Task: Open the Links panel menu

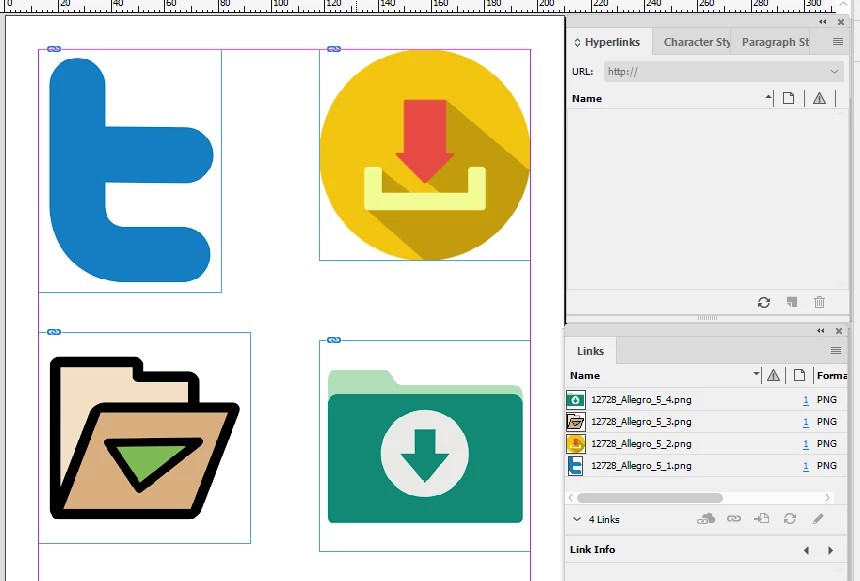Action: (836, 351)
